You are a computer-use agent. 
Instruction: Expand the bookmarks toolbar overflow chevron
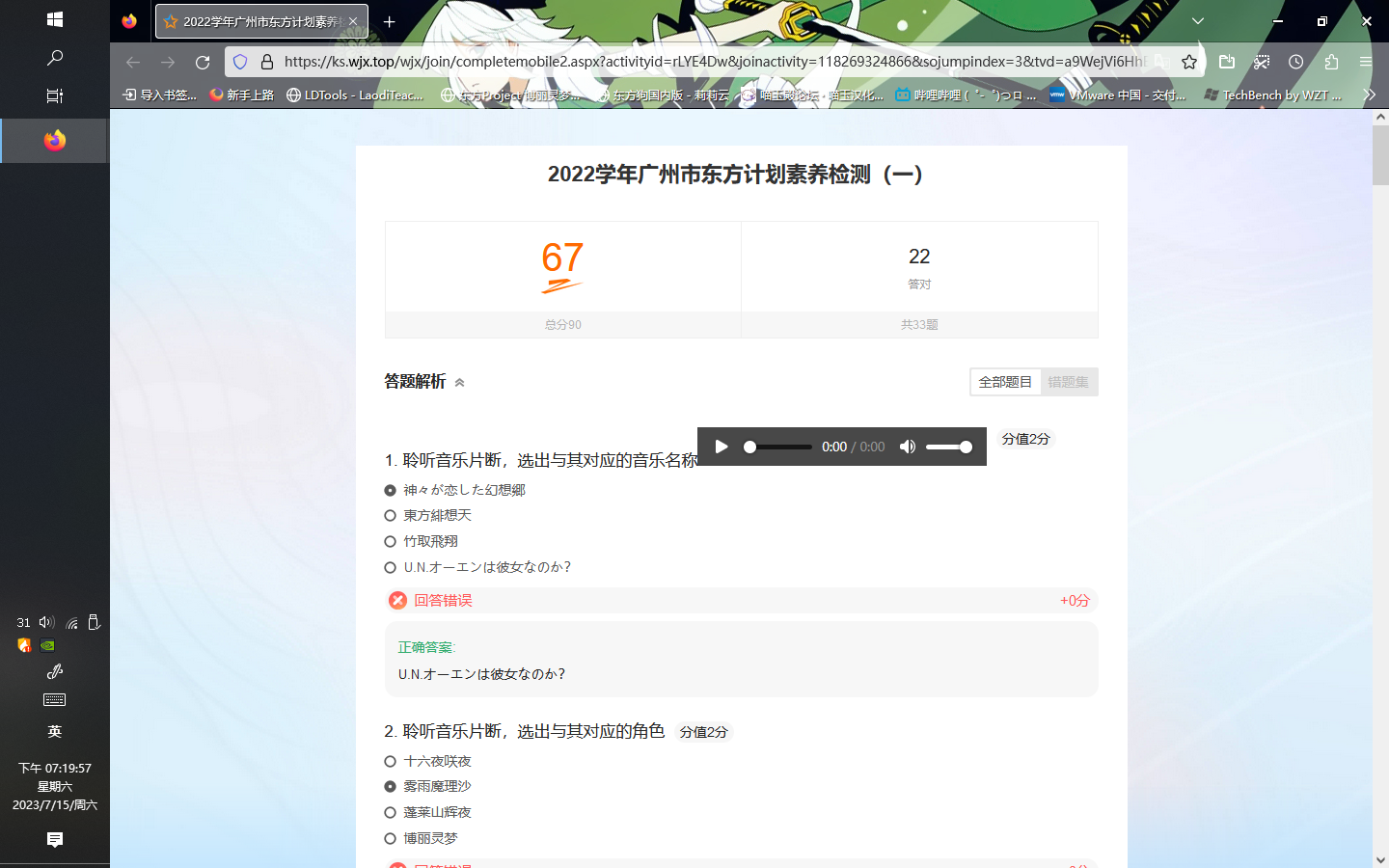point(1370,95)
